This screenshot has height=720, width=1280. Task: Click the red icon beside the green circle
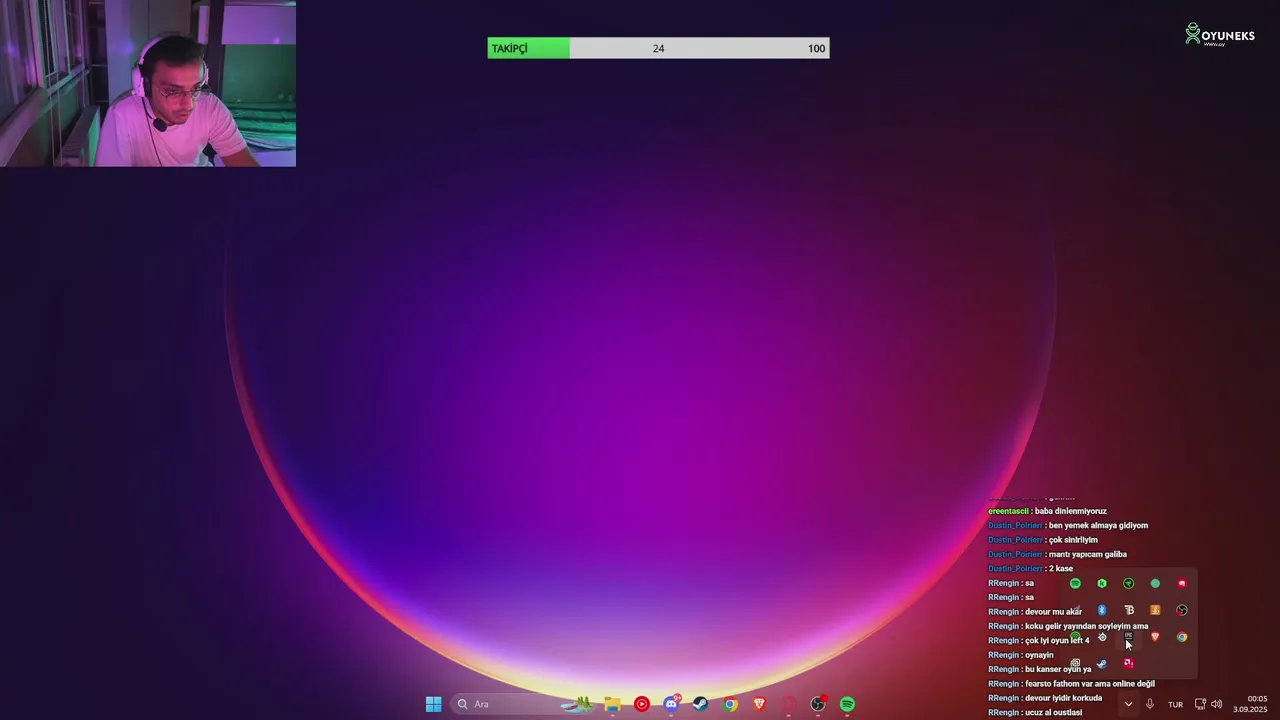(x=1182, y=583)
